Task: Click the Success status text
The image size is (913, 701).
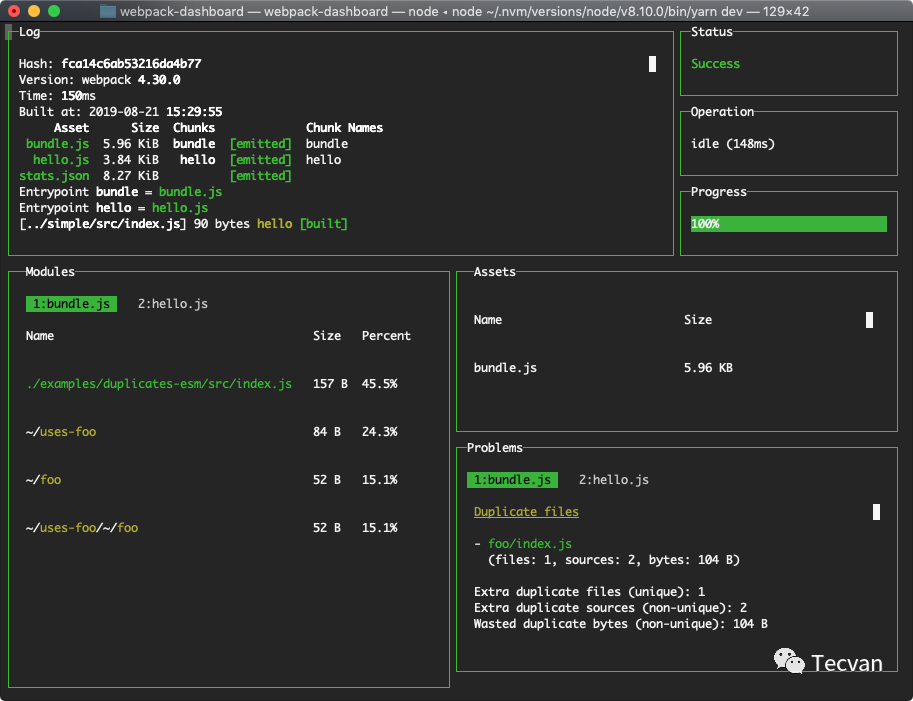Action: click(716, 64)
